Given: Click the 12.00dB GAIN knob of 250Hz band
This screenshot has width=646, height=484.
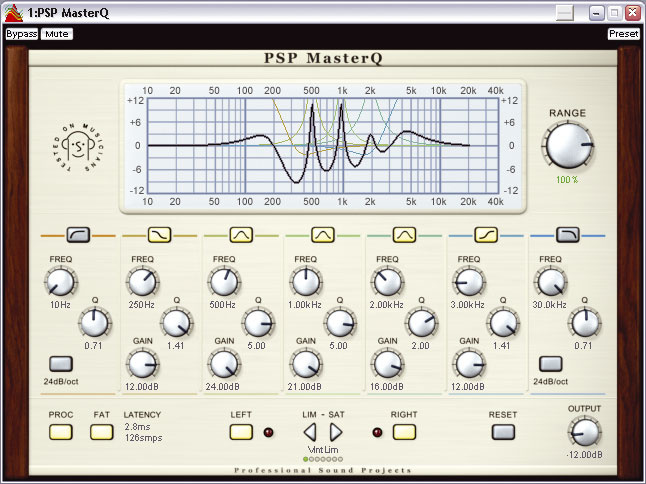Looking at the screenshot, I should point(142,364).
